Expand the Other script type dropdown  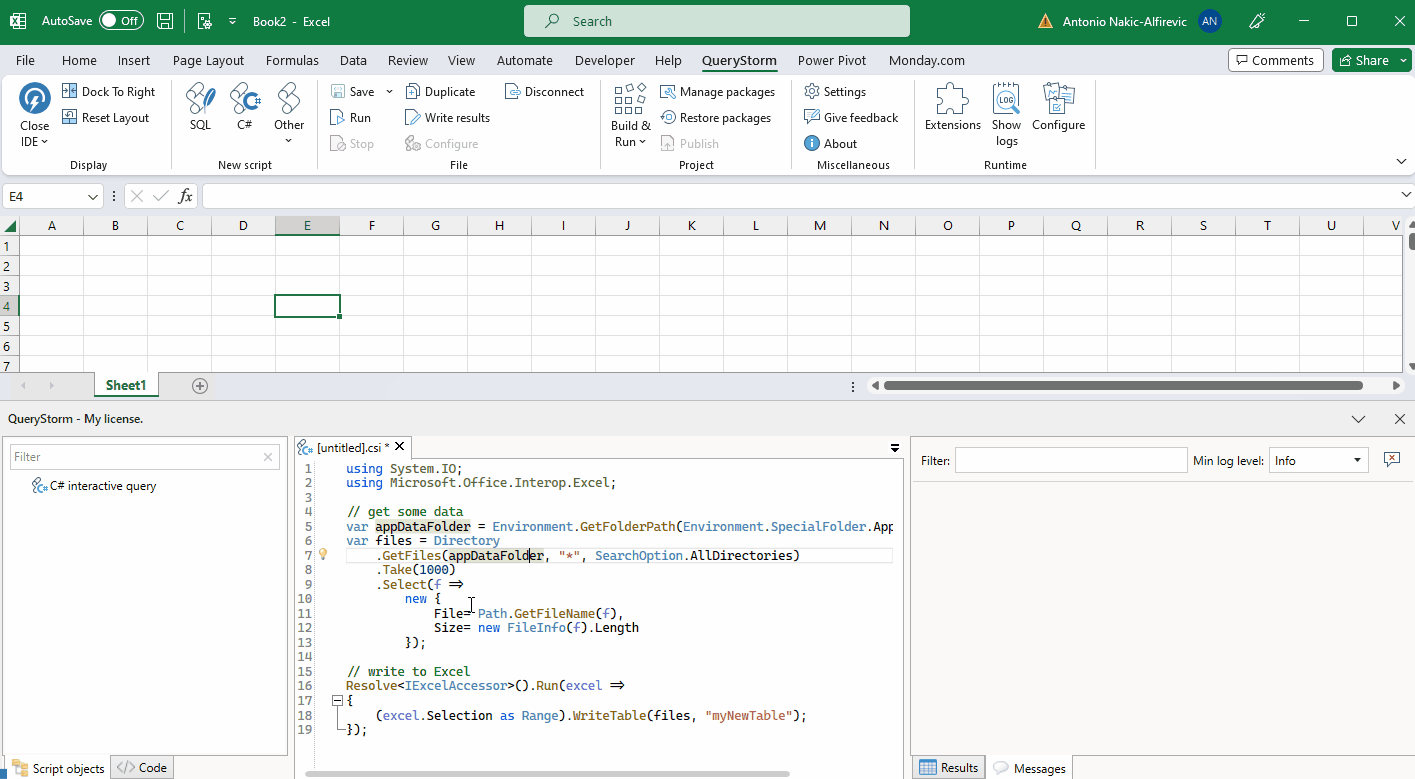tap(289, 140)
